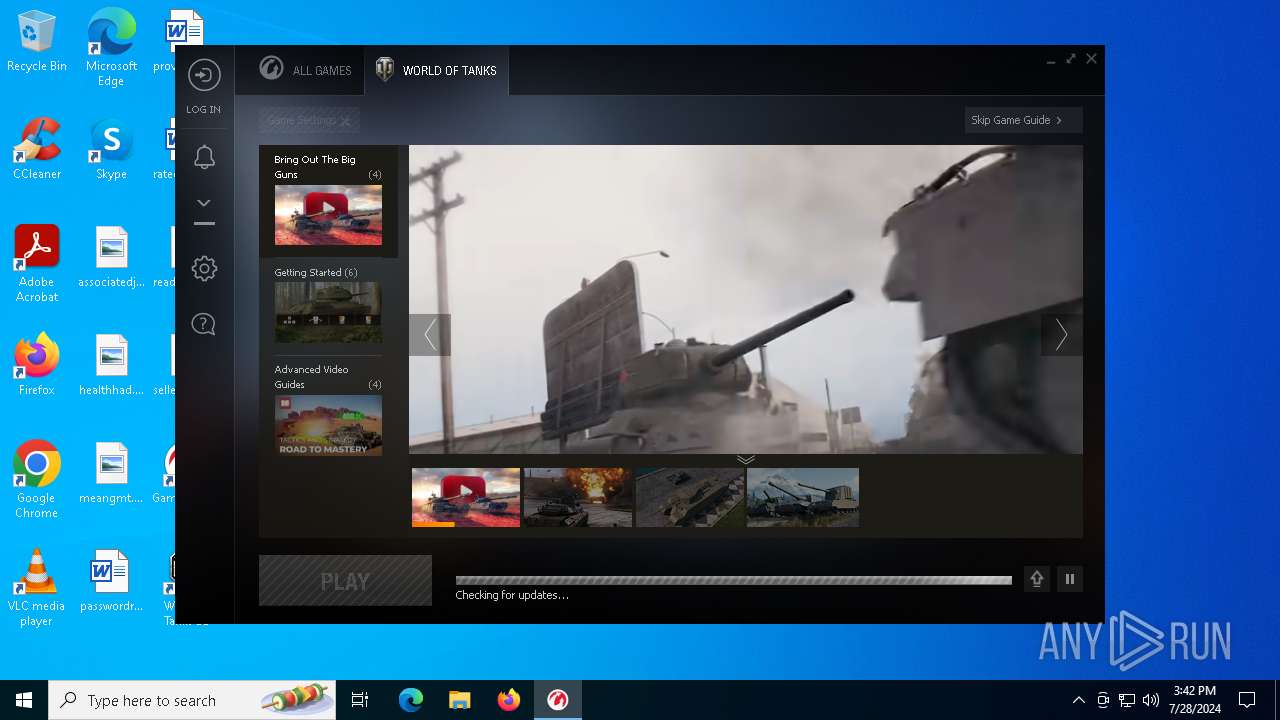The image size is (1280, 720).
Task: Click the PLAY button
Action: point(345,581)
